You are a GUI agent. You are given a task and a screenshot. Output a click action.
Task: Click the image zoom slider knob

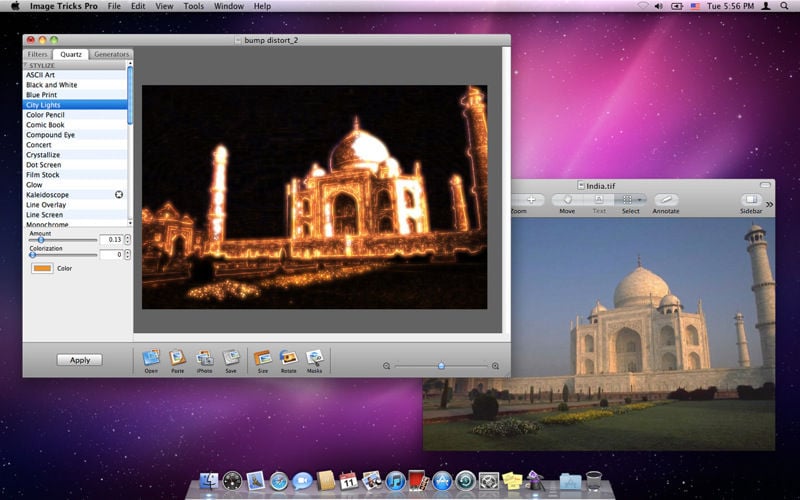pos(441,366)
